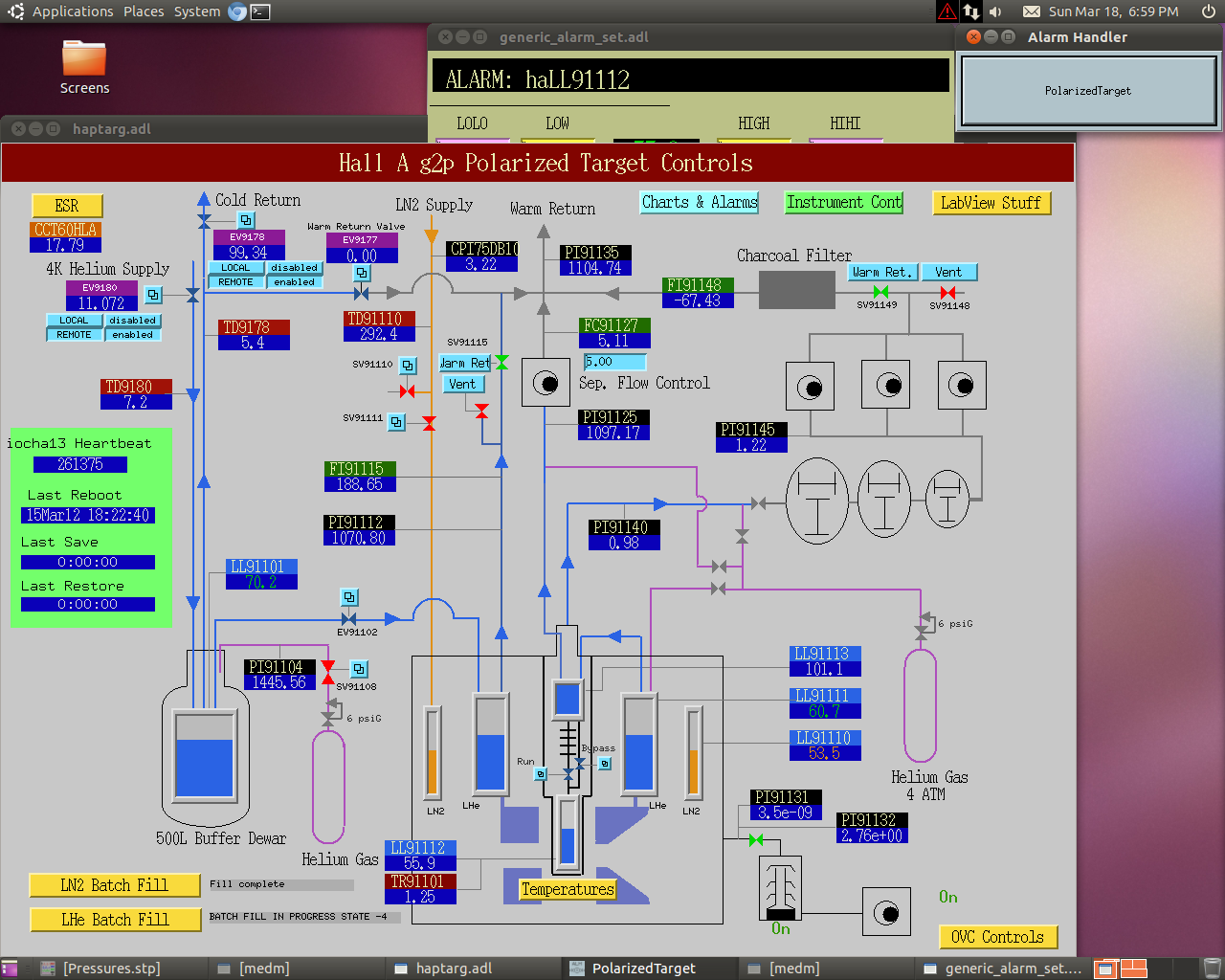Click the PI91112 pressure readout 1070.80

(x=360, y=538)
